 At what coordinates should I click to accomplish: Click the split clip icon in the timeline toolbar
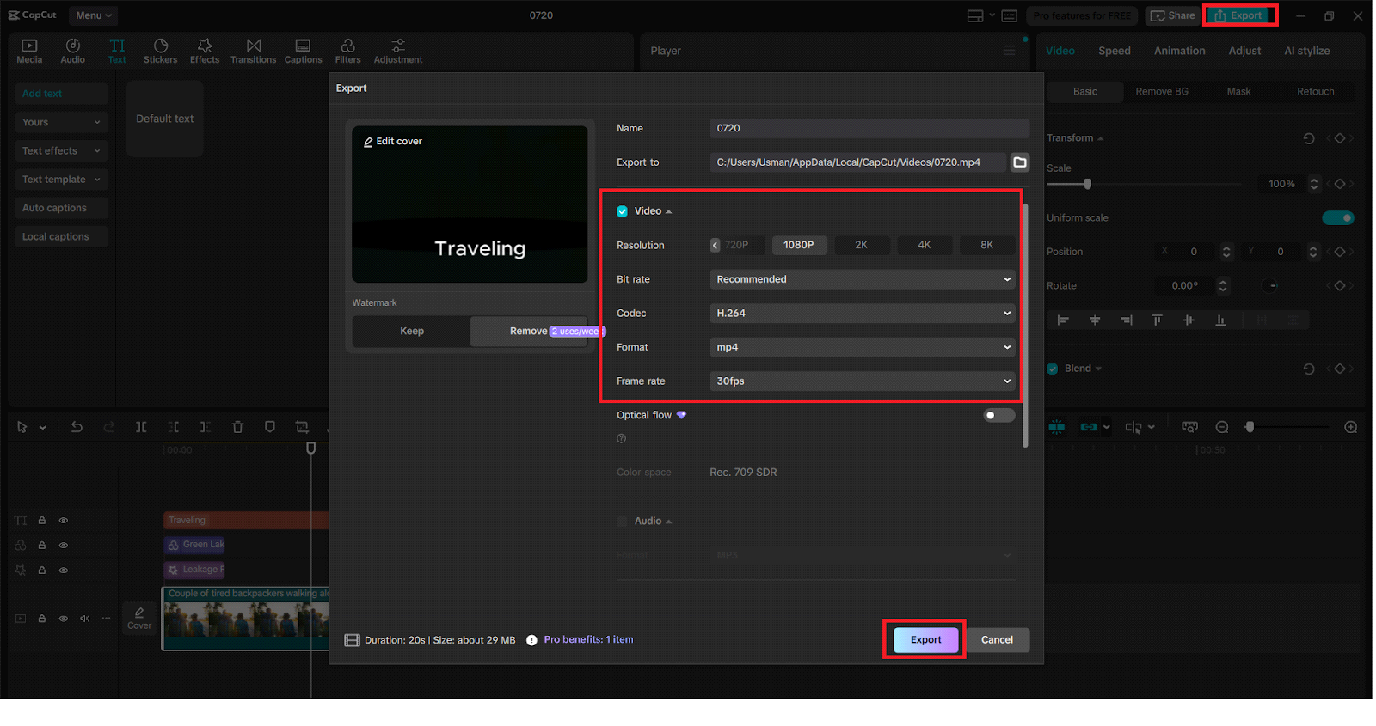pos(141,427)
